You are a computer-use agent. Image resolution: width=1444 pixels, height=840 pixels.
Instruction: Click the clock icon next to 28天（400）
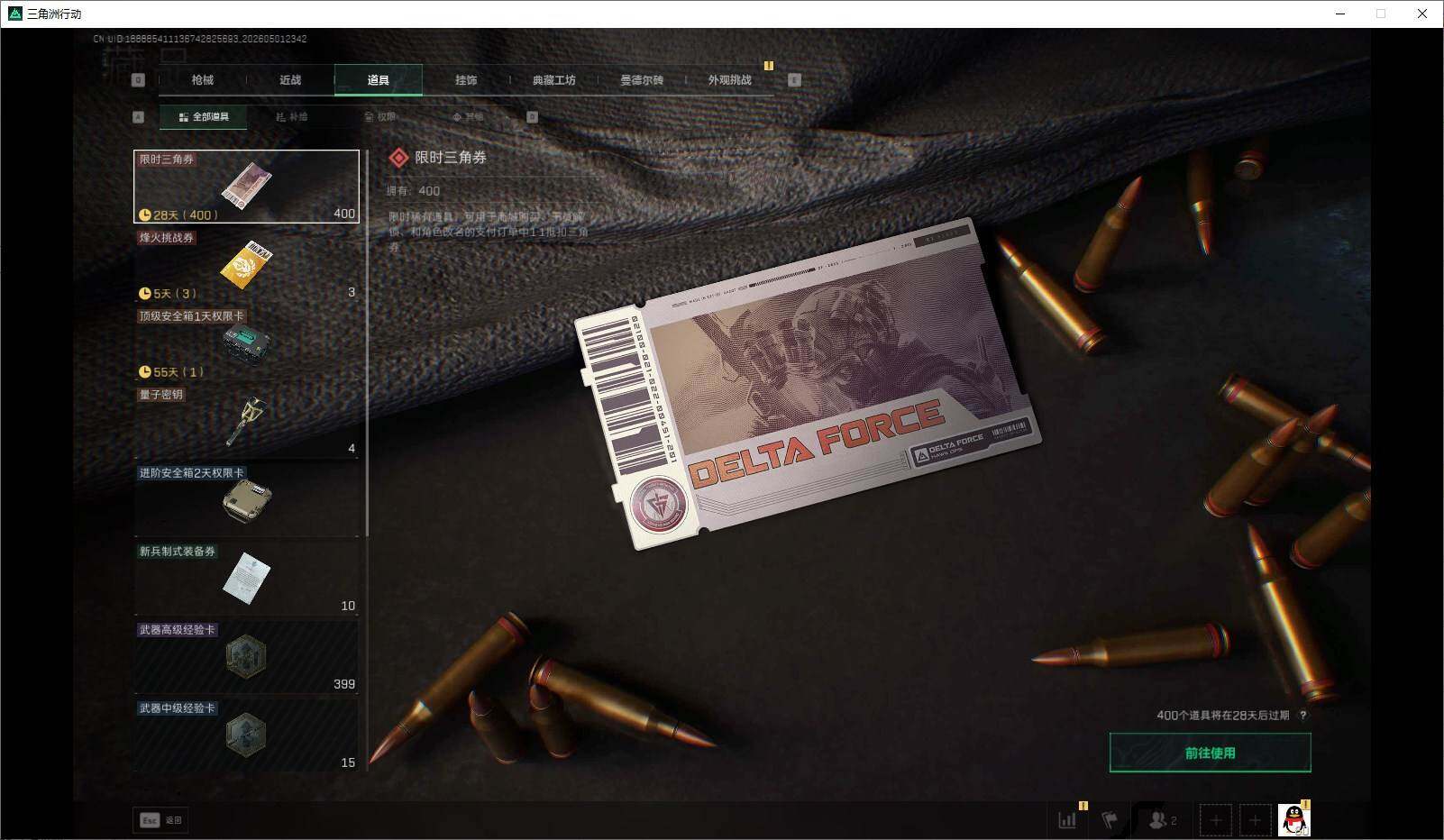click(144, 215)
